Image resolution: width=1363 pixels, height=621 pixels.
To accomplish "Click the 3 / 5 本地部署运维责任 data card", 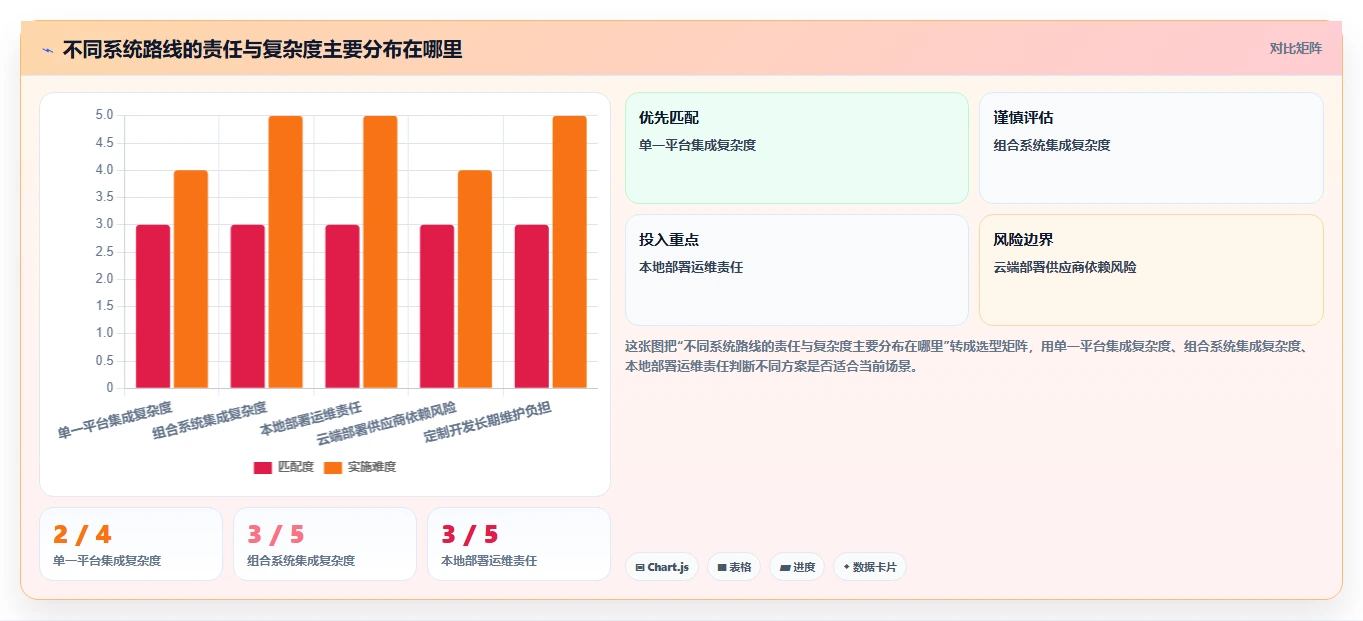I will tap(519, 544).
